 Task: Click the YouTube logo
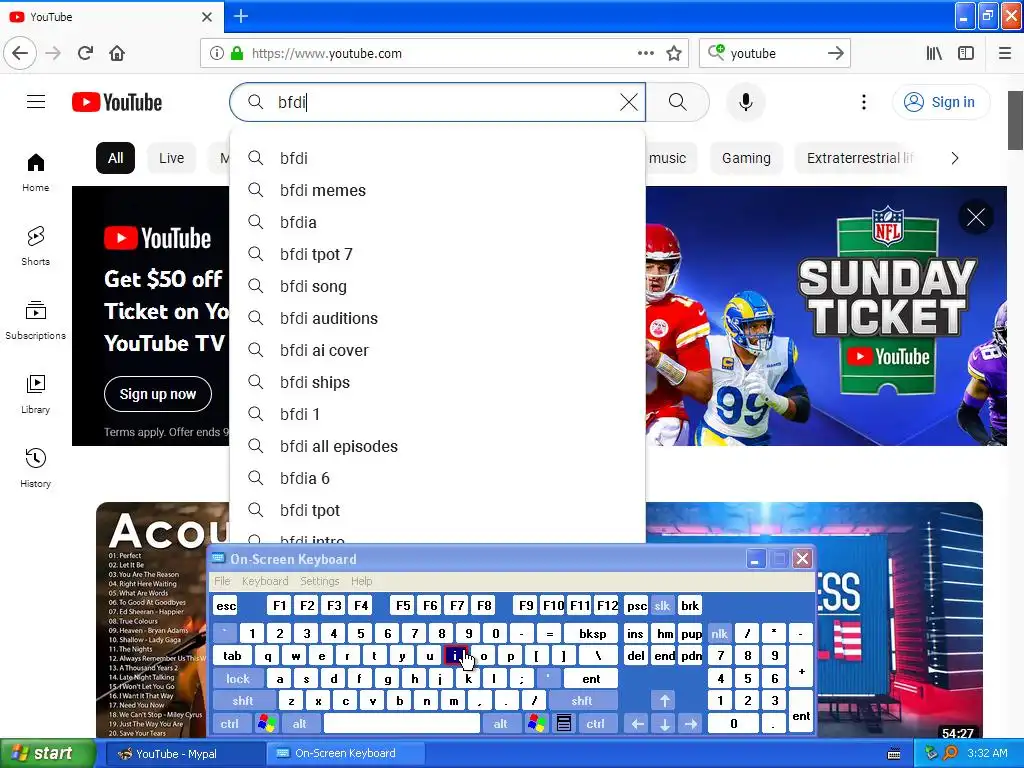pyautogui.click(x=117, y=102)
